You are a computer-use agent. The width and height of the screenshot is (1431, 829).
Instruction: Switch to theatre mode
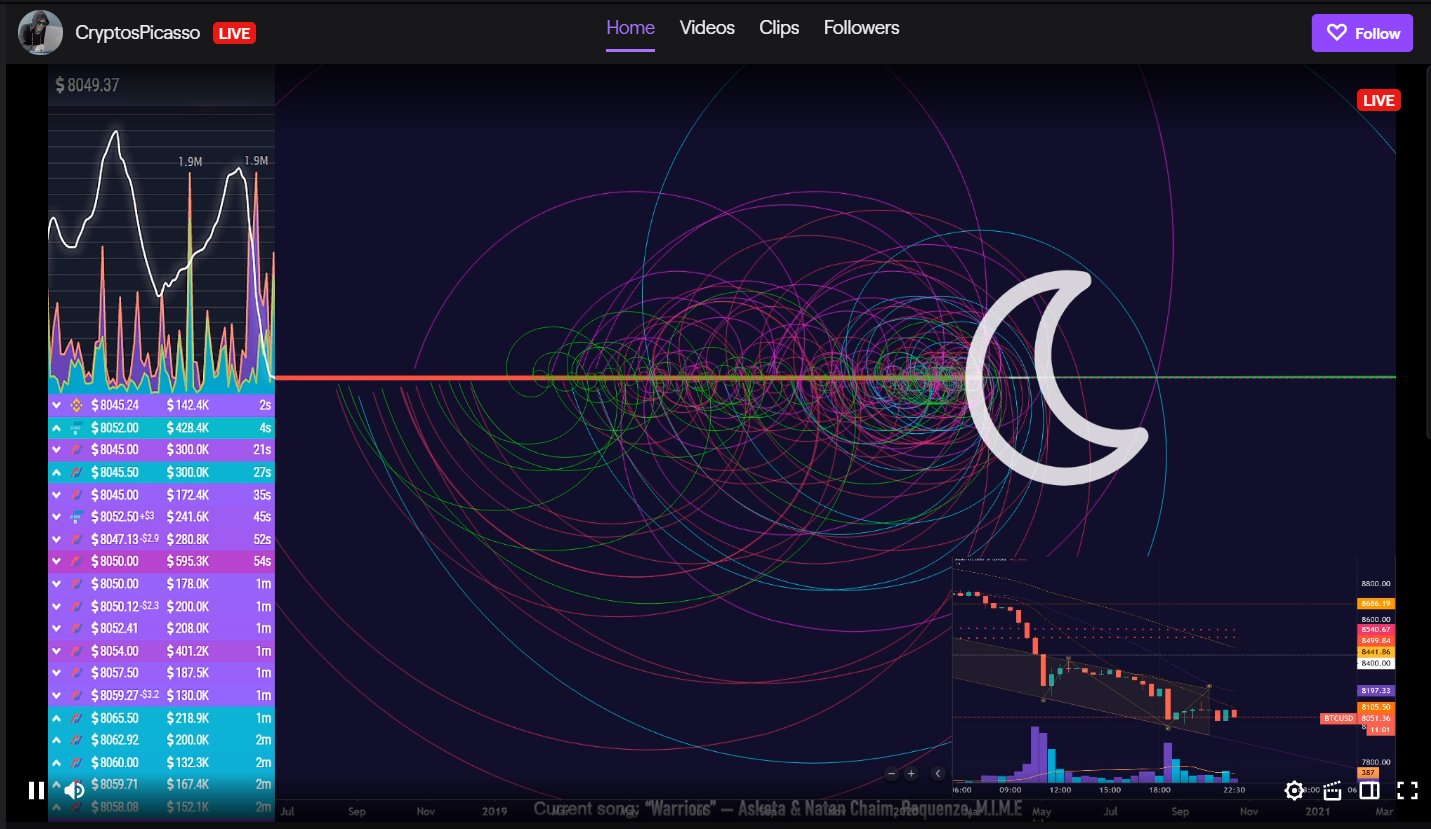[x=1370, y=791]
